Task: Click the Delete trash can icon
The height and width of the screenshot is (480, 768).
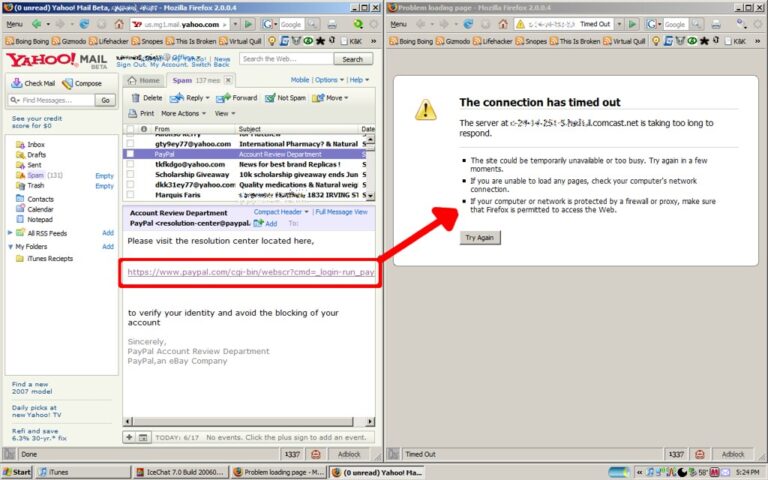Action: (x=135, y=98)
